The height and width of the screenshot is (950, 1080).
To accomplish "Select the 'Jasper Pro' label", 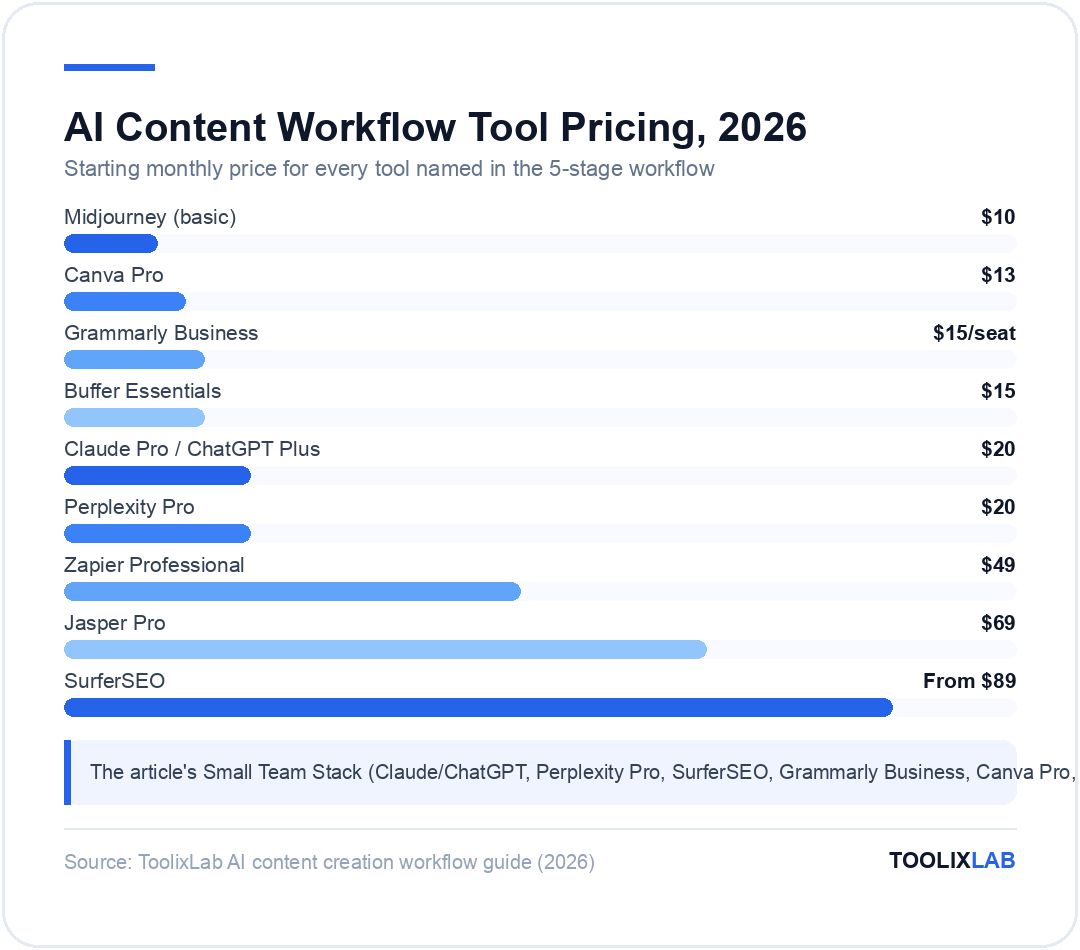I will point(114,623).
